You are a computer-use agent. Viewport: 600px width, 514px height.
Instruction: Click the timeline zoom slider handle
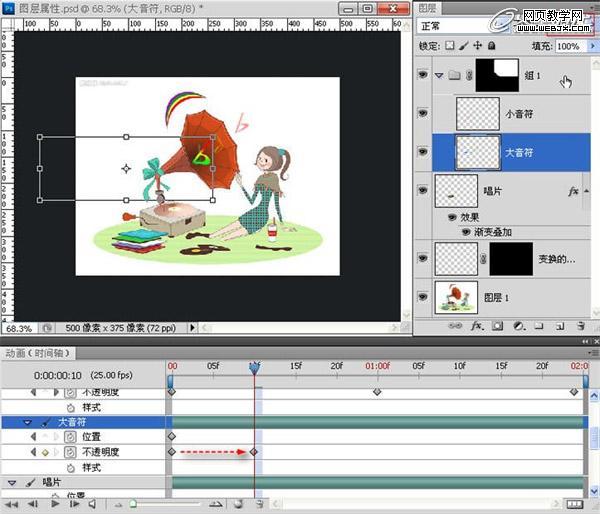click(132, 505)
